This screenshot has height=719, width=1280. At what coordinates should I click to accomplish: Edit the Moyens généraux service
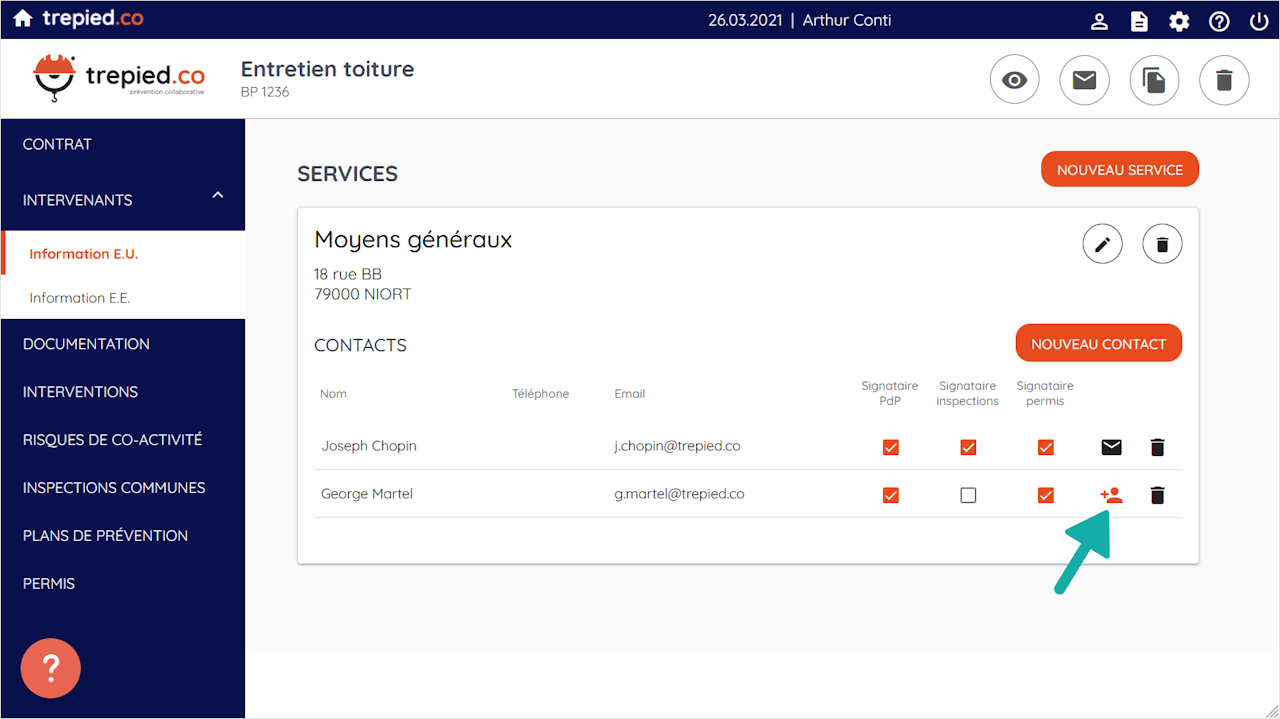coord(1103,244)
